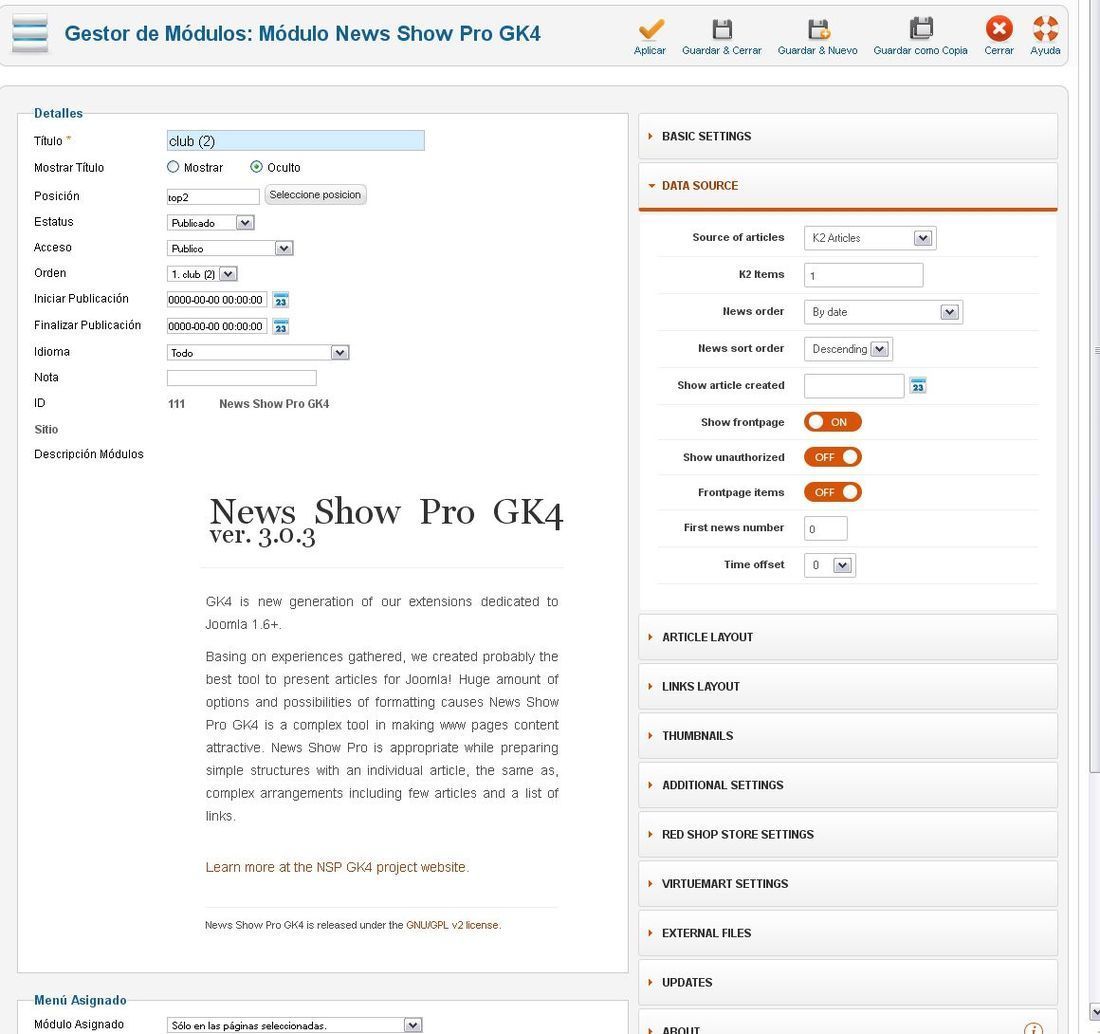
Task: Expand the THUMBNAILS panel
Action: click(847, 736)
